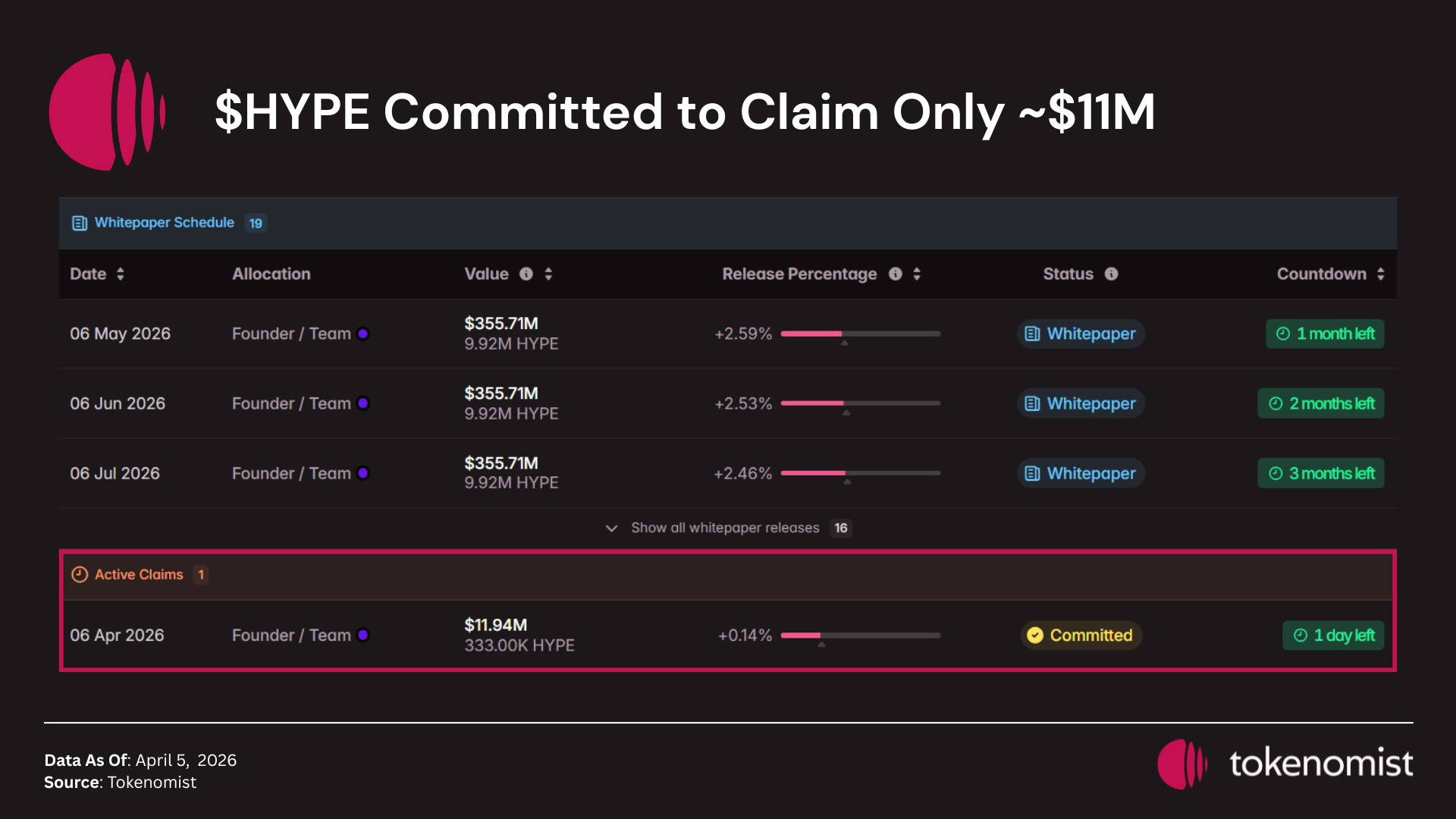Sort by the Countdown column arrows
Image resolution: width=1456 pixels, height=819 pixels.
click(x=1381, y=274)
